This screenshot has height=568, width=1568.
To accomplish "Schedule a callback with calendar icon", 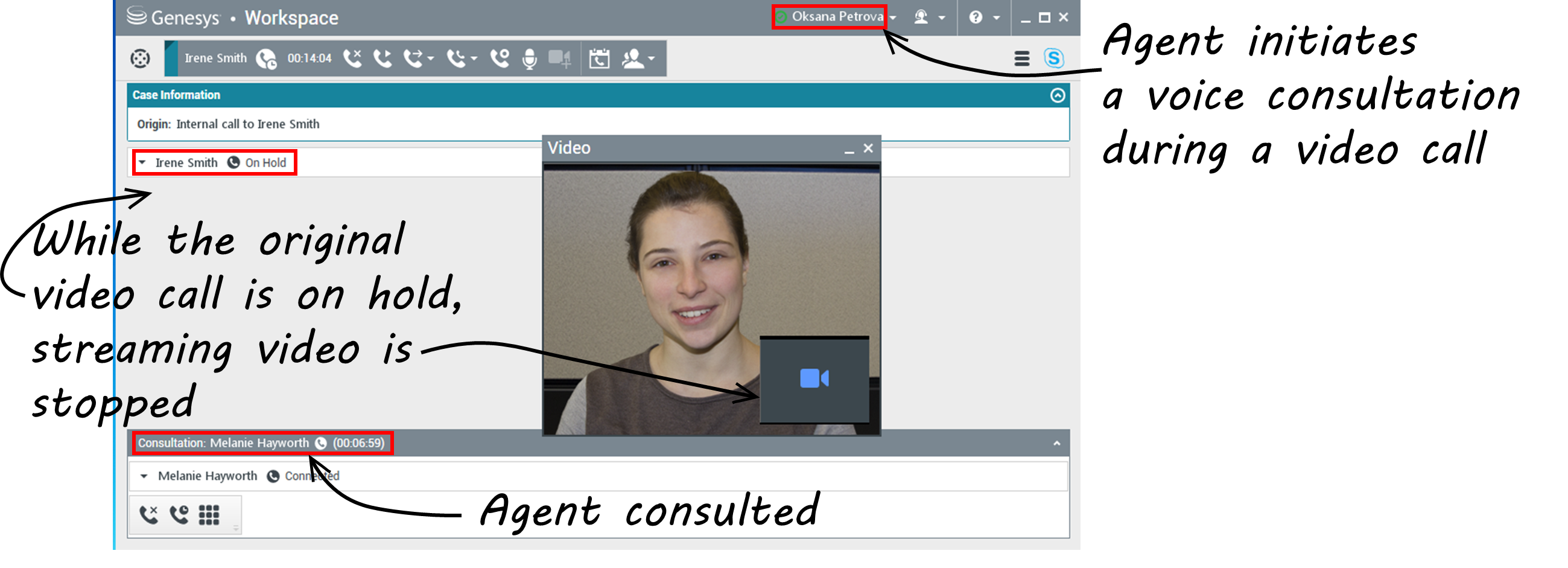I will click(599, 59).
